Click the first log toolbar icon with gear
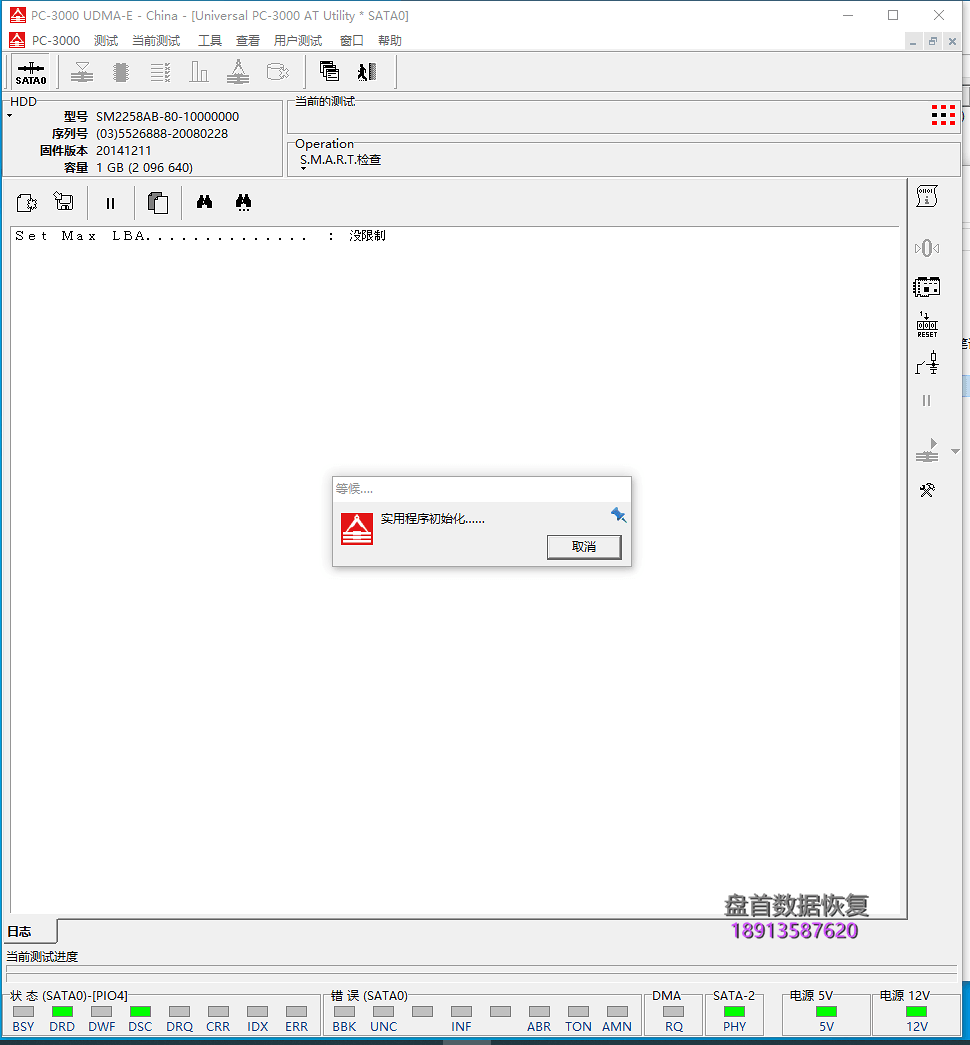The width and height of the screenshot is (970, 1045). pos(27,202)
